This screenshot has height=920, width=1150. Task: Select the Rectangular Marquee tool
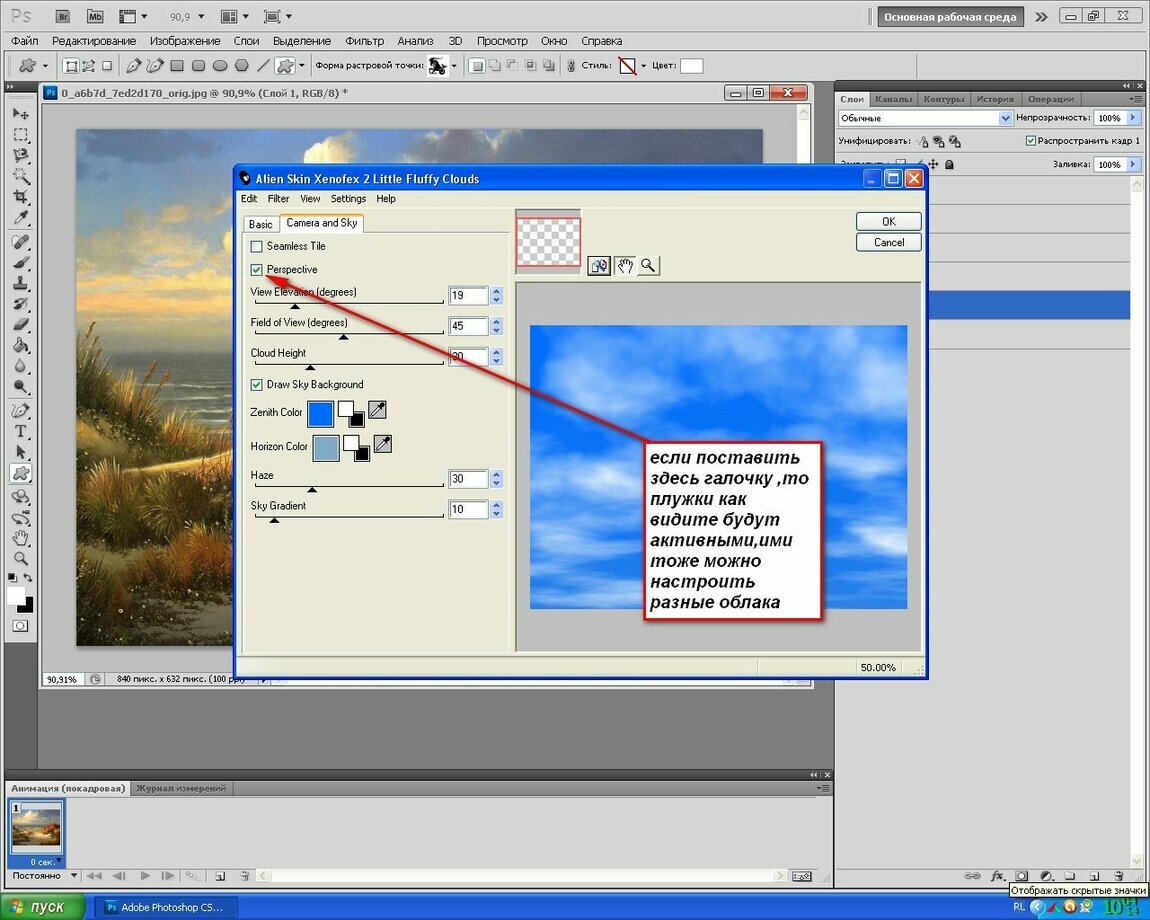[x=21, y=135]
